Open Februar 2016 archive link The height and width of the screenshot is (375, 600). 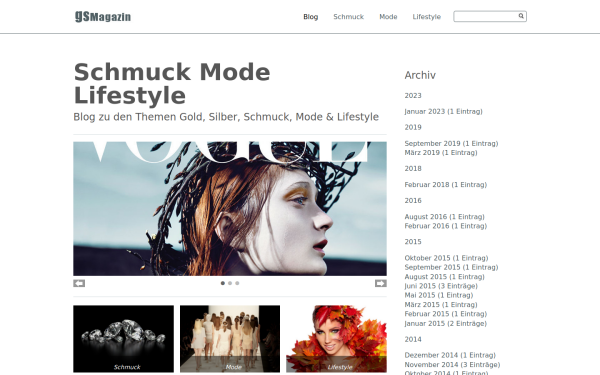(x=445, y=226)
